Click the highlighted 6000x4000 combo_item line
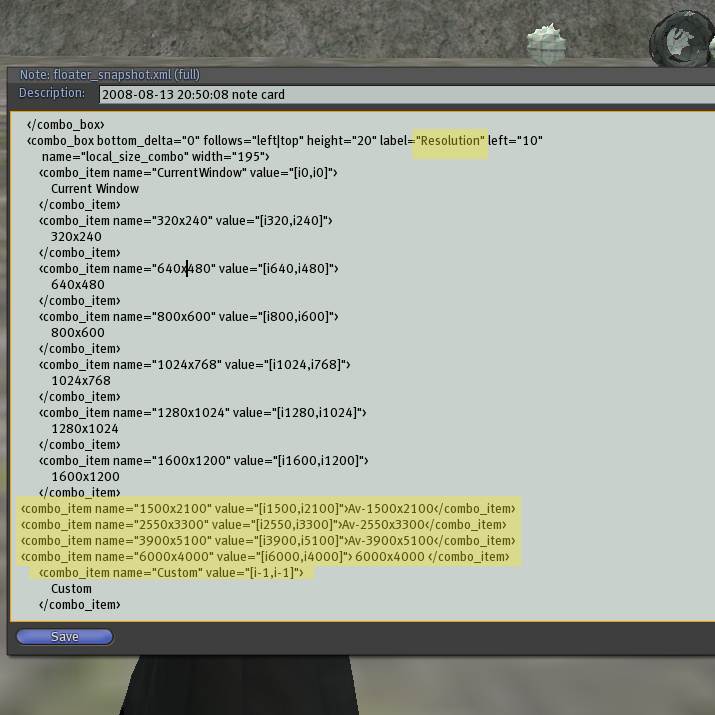 (265, 557)
